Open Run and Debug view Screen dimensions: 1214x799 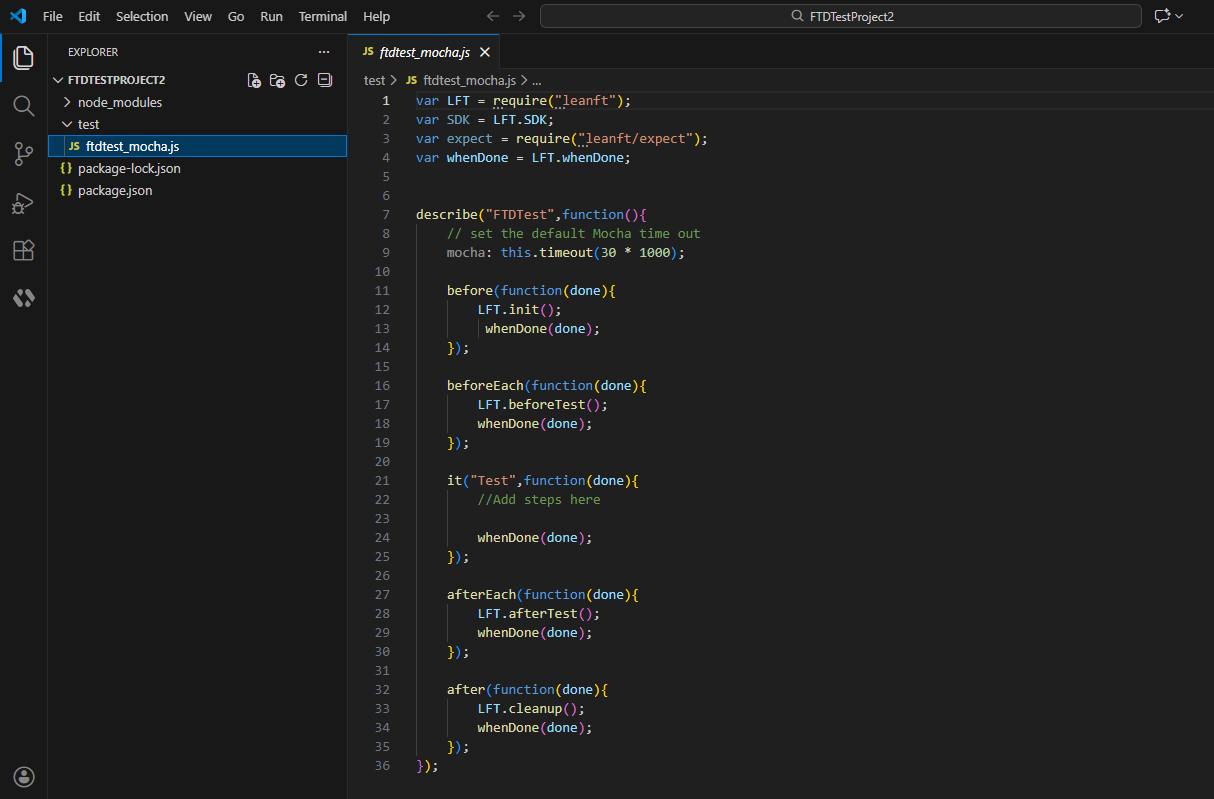tap(23, 203)
